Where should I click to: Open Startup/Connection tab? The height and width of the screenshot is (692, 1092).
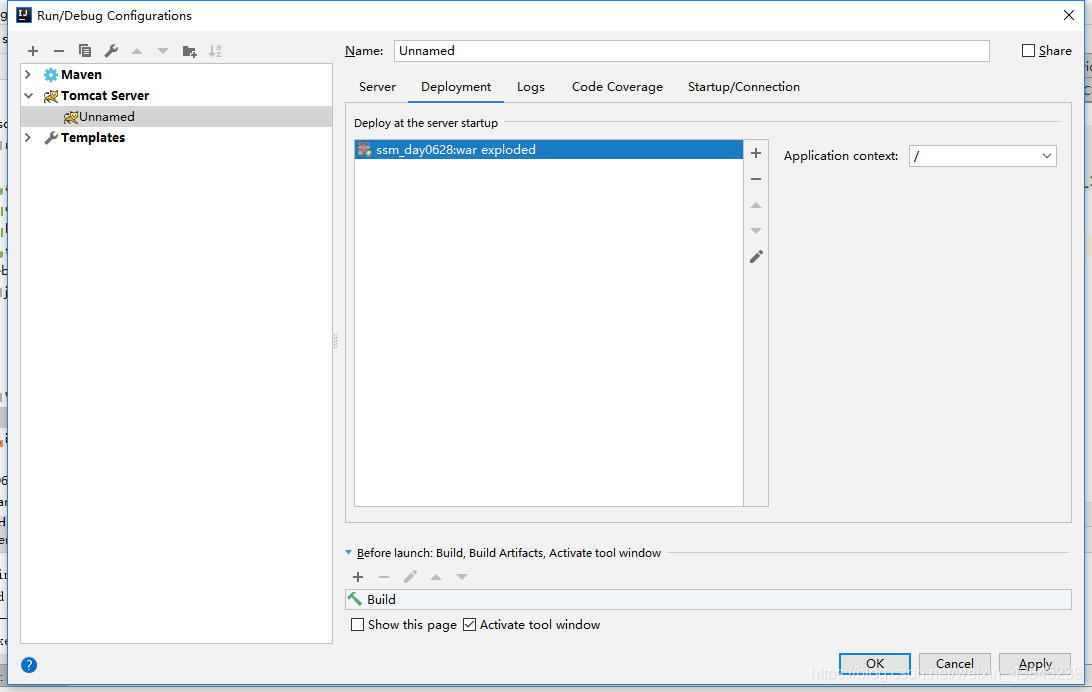point(744,87)
